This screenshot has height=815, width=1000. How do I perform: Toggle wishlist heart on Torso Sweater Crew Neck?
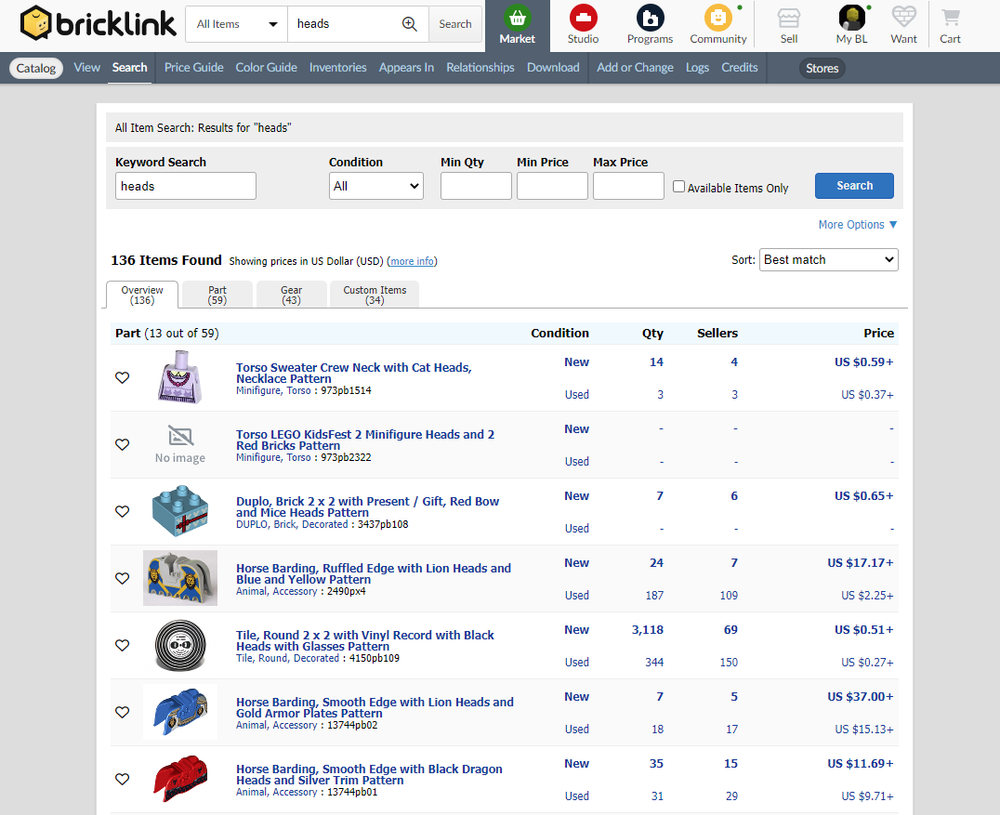122,378
